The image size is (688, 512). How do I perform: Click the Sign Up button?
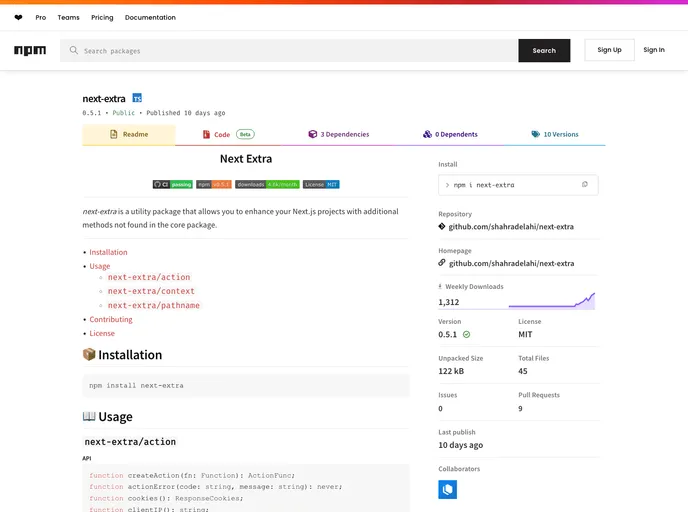tap(609, 50)
